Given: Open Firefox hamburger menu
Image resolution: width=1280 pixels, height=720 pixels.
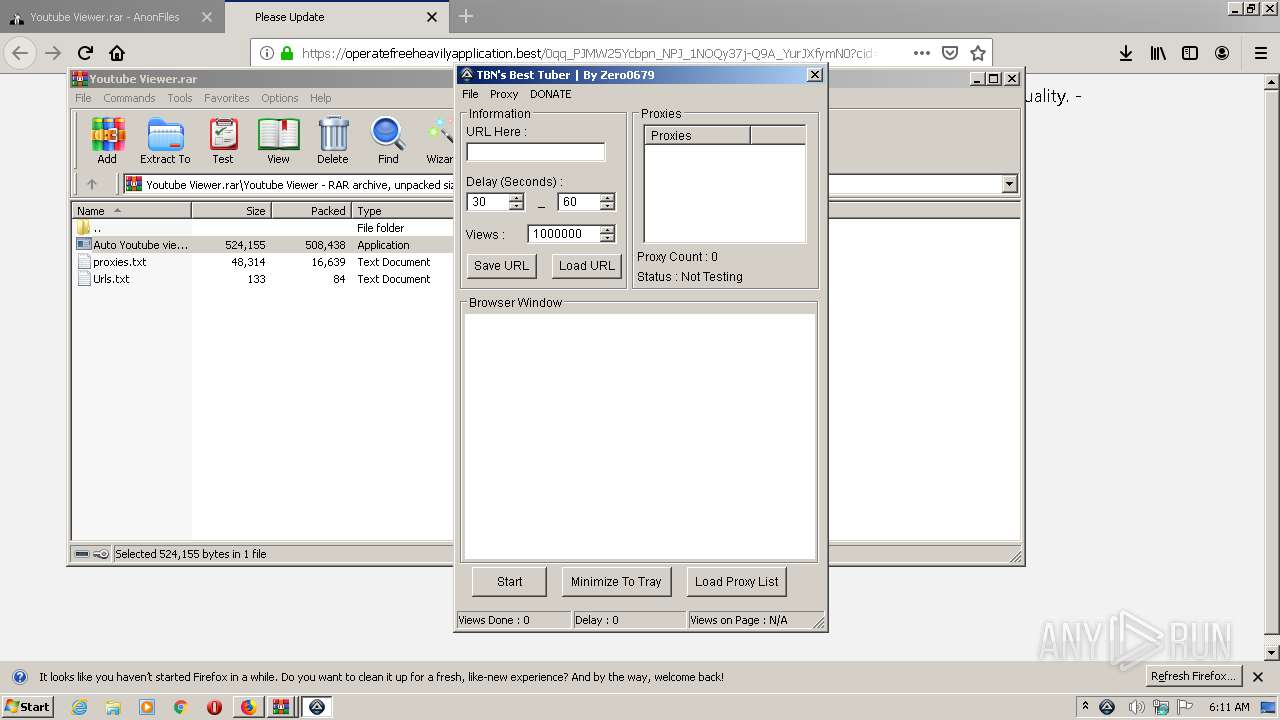Looking at the screenshot, I should tap(1261, 53).
